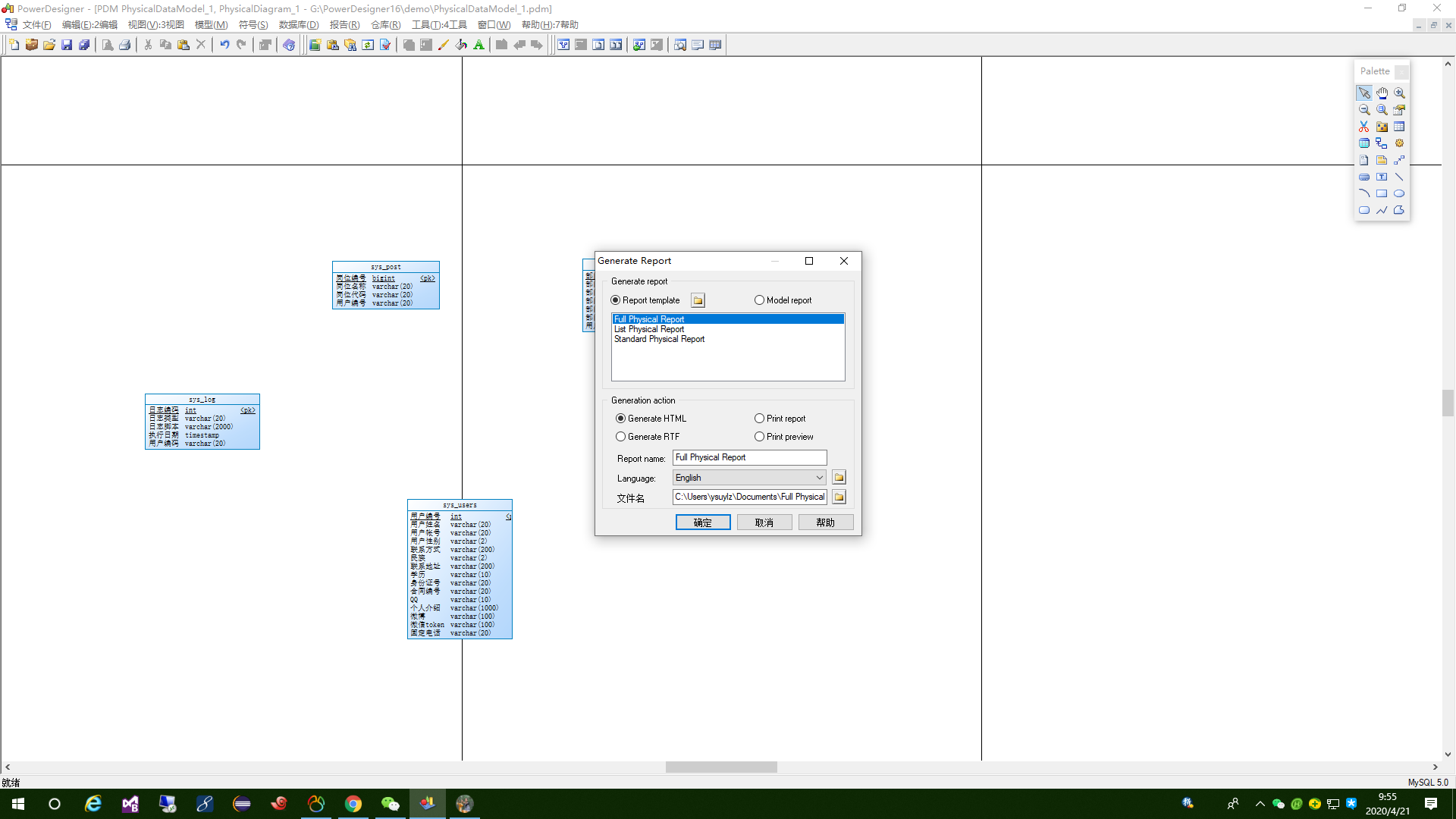Click the Print icon in toolbar
This screenshot has width=1456, height=819.
[125, 45]
